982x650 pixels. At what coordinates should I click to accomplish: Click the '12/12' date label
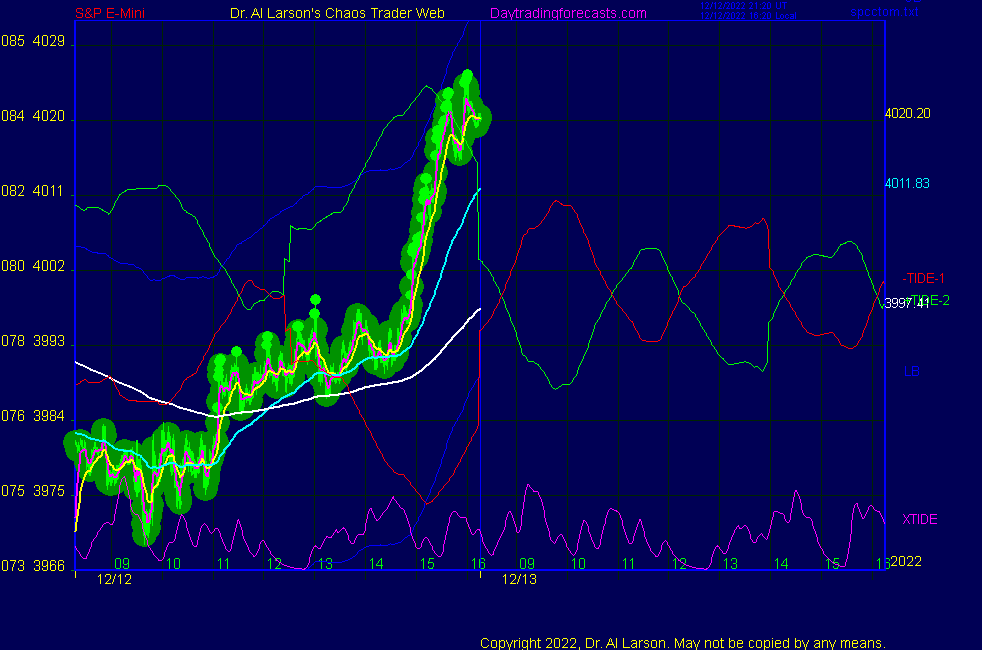(x=115, y=579)
